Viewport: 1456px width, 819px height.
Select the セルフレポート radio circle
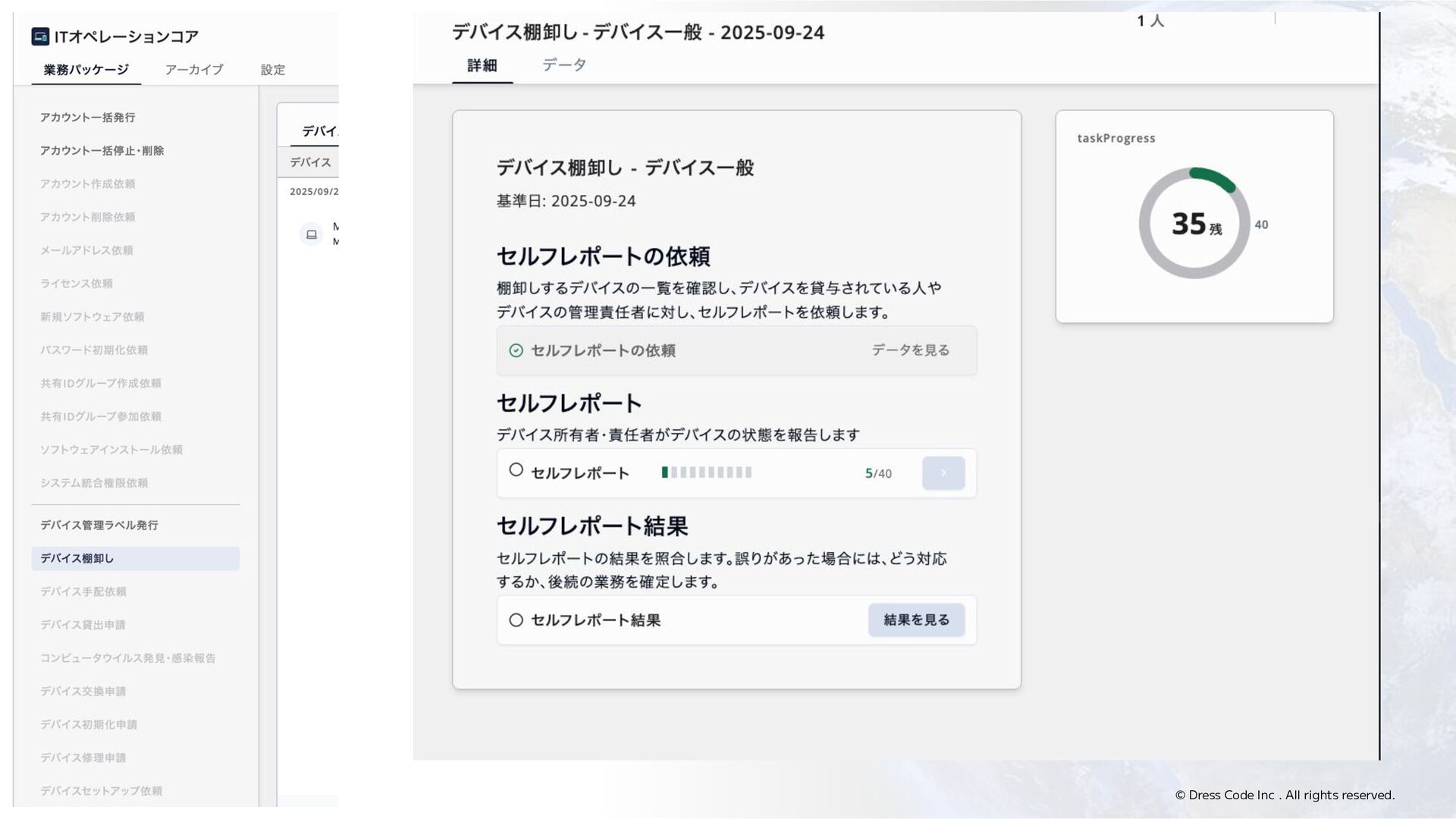(516, 470)
